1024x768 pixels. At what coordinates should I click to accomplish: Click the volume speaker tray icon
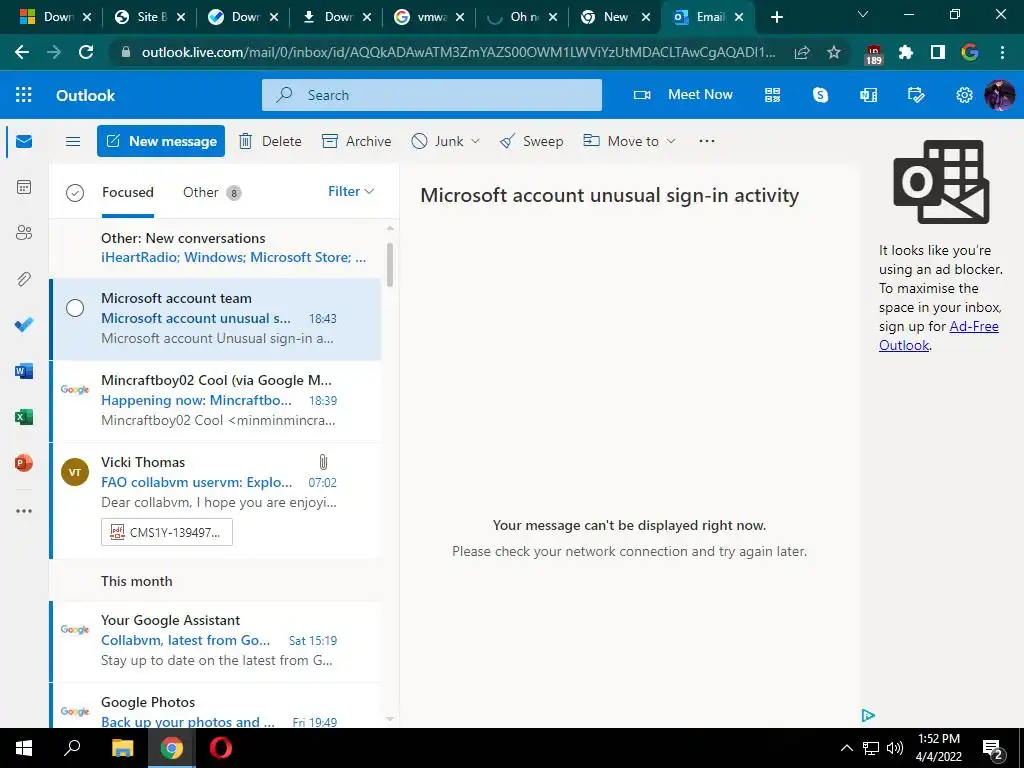pyautogui.click(x=895, y=748)
